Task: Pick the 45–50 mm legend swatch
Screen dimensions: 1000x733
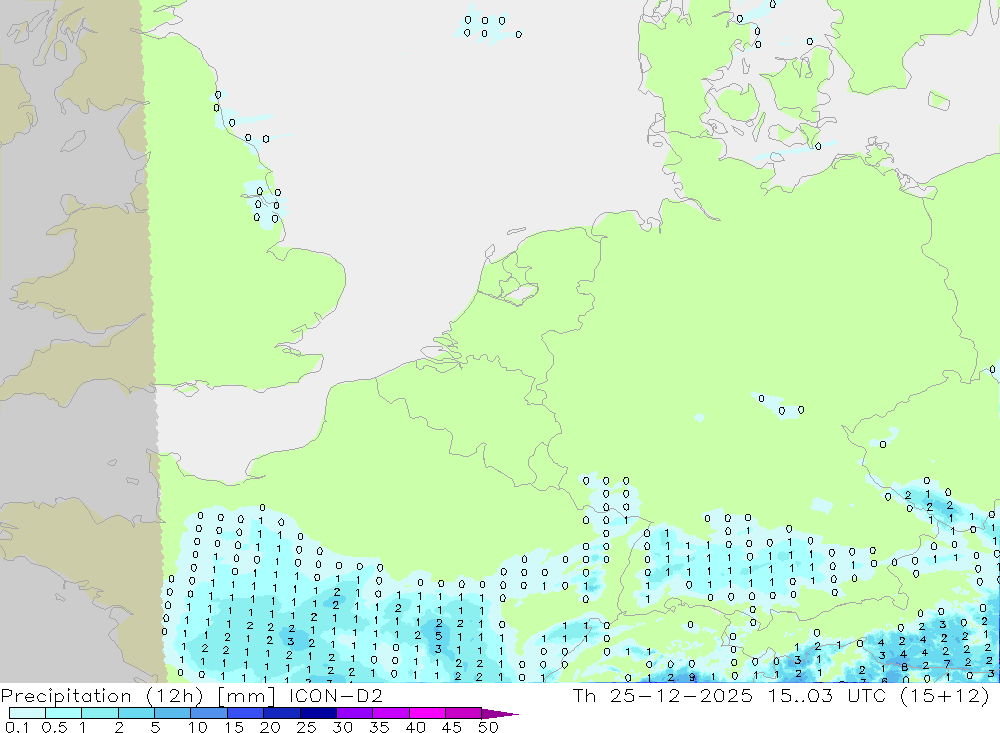Action: 464,713
